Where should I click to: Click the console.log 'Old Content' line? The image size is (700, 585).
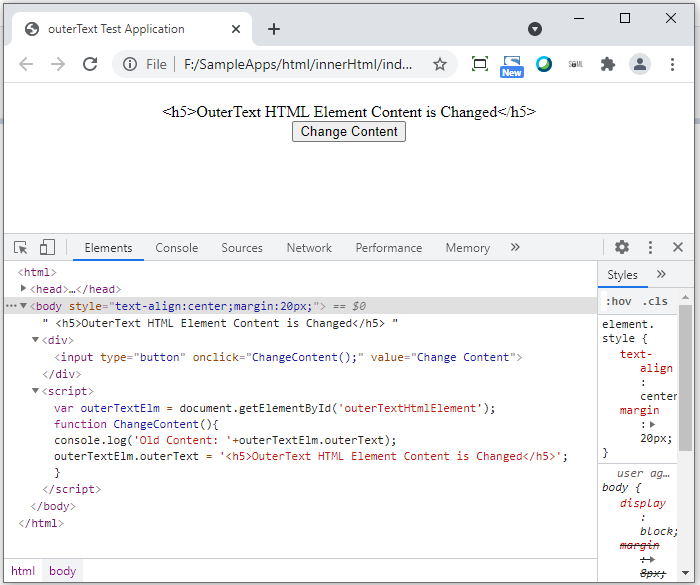click(225, 440)
